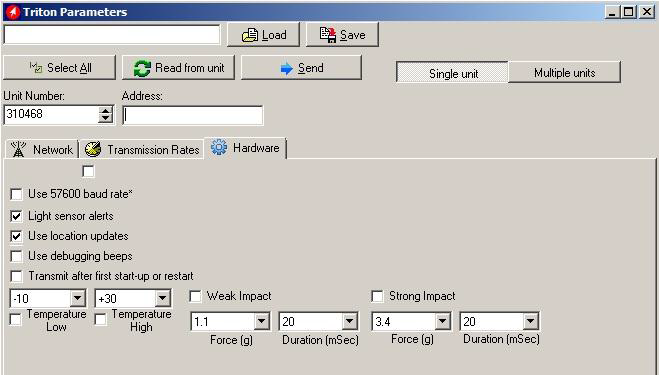The width and height of the screenshot is (659, 375).
Task: Open the Temperature Low value dropdown
Action: 77,298
